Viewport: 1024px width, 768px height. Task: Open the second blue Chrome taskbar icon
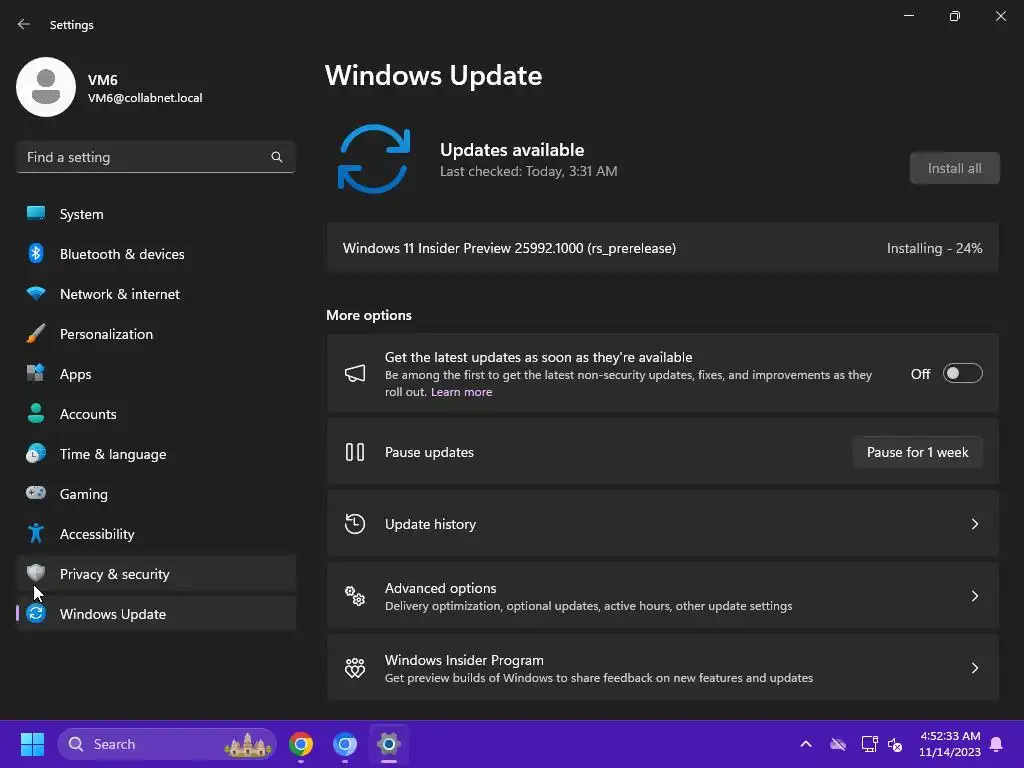pyautogui.click(x=345, y=744)
